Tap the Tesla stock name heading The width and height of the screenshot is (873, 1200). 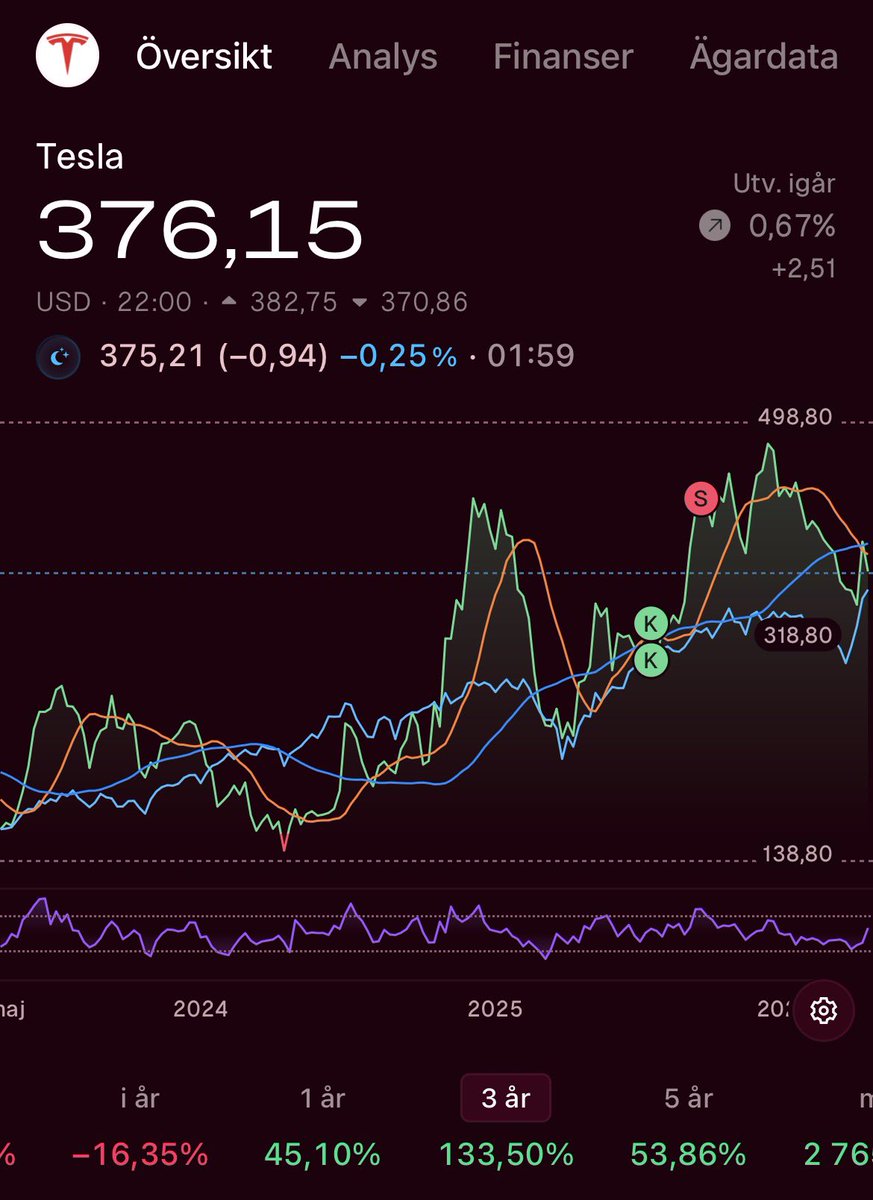[x=80, y=157]
